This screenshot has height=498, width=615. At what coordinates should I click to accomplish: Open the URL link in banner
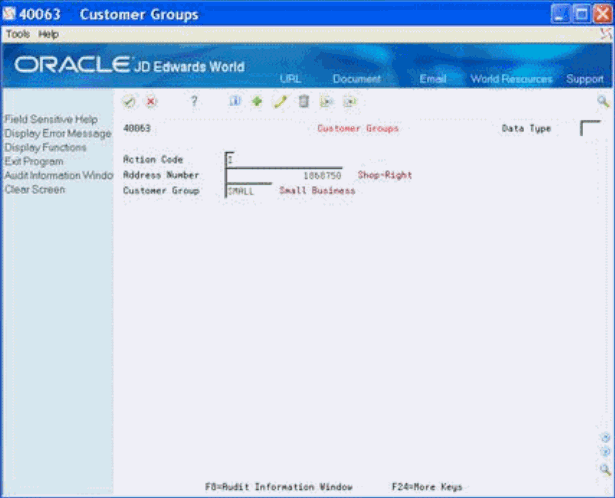click(290, 79)
